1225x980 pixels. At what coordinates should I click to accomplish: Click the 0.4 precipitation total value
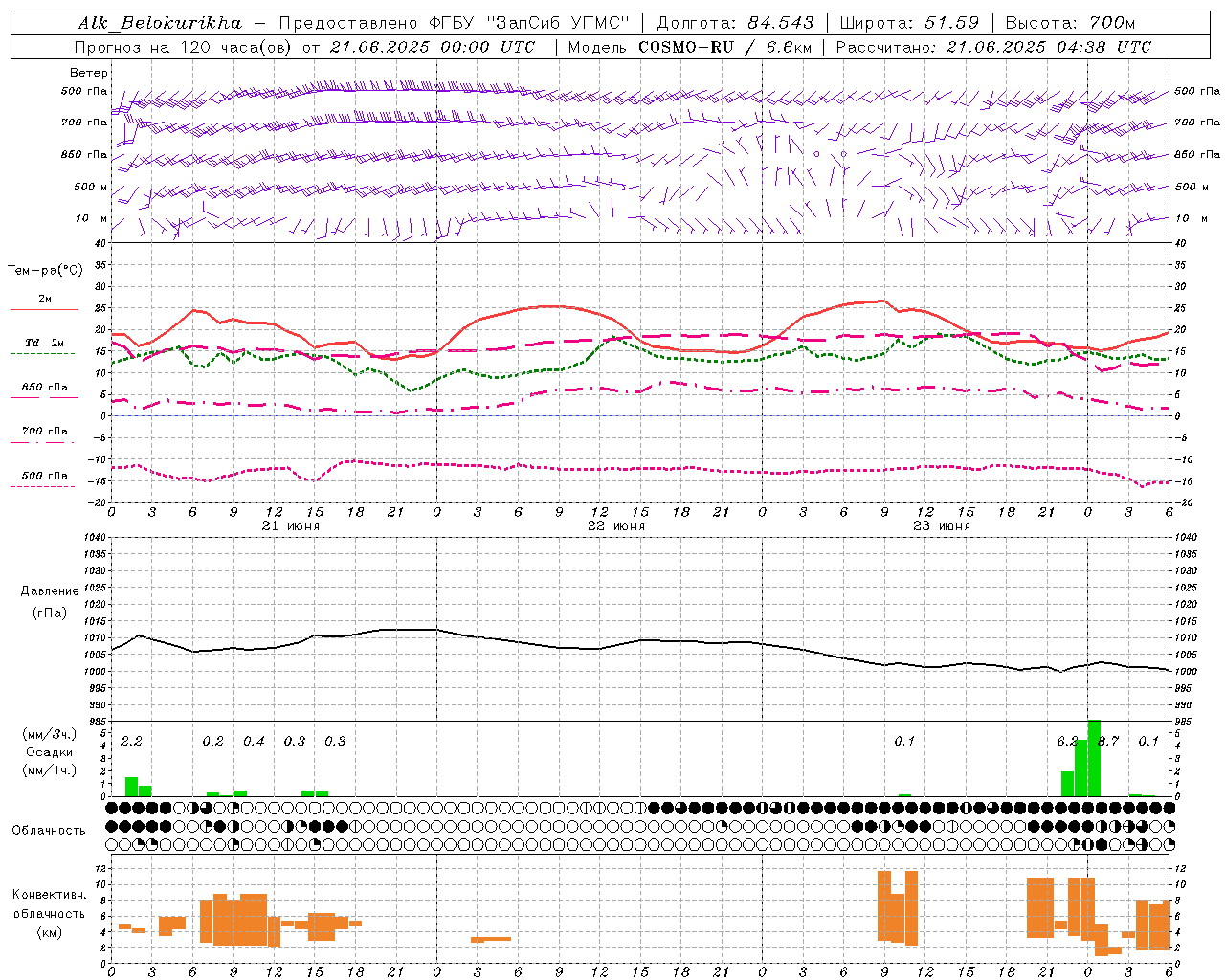254,741
